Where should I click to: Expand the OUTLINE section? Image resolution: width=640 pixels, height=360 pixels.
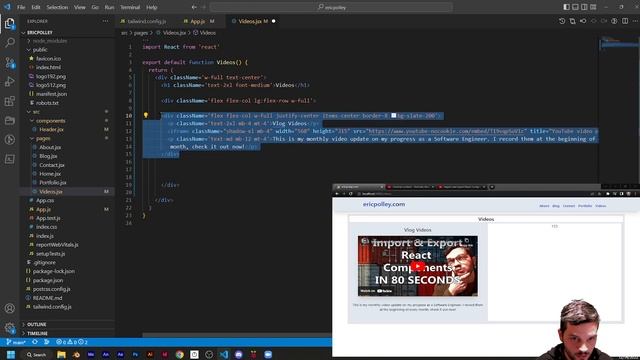coord(67,324)
